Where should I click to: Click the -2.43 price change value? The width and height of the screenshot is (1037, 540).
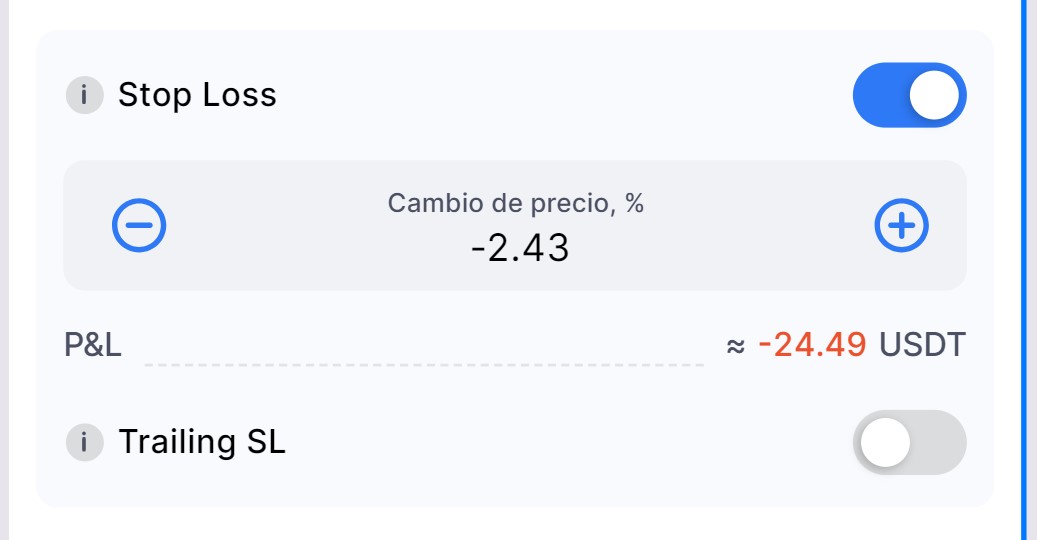click(x=520, y=249)
